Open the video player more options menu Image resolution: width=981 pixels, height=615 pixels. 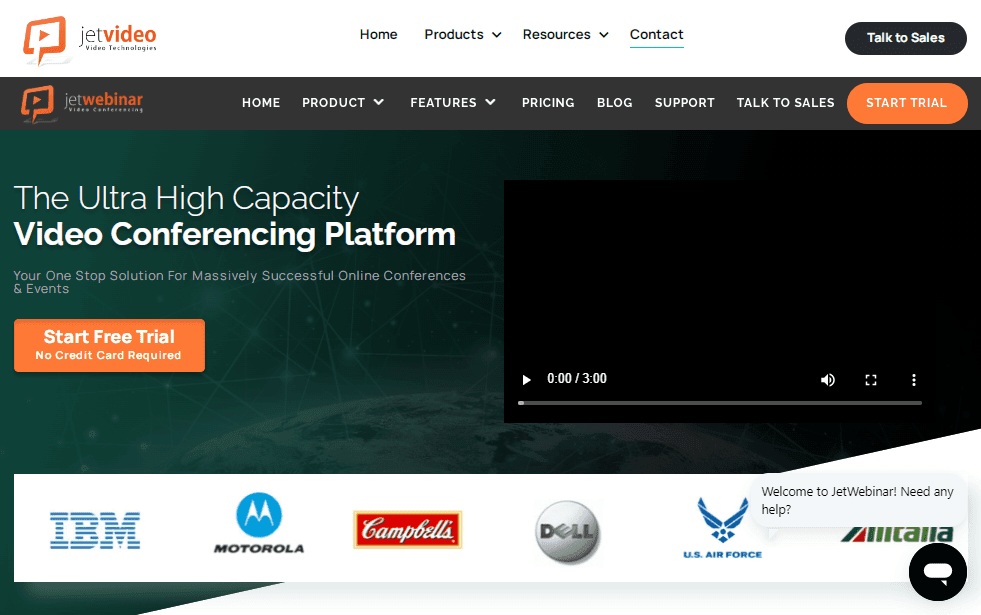[913, 380]
